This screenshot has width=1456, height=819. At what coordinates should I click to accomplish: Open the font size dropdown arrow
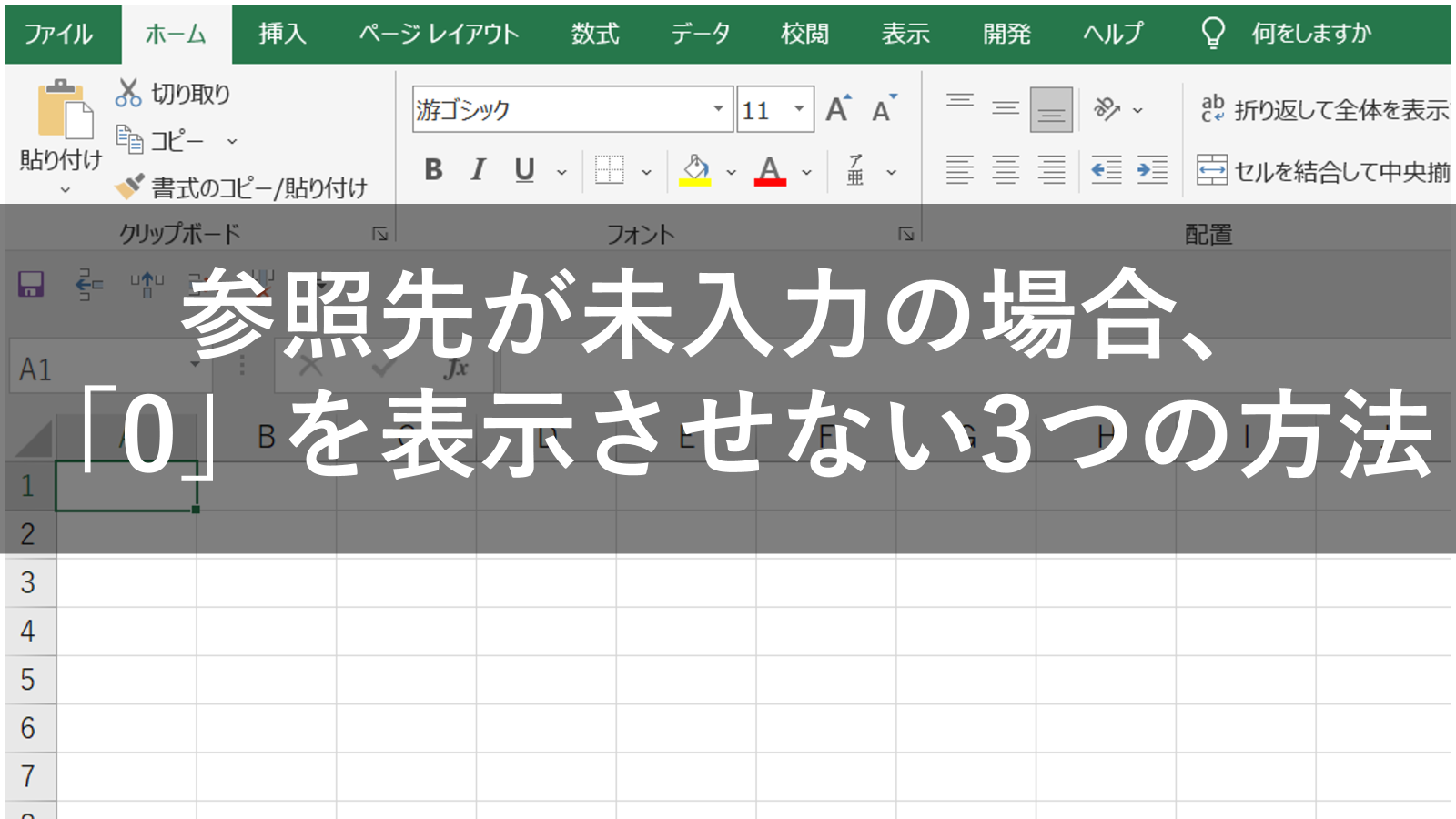(x=799, y=109)
